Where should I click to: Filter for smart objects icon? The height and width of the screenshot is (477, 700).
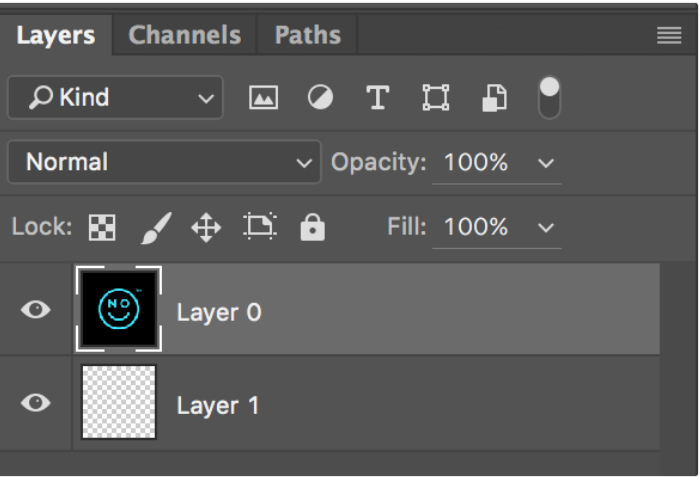(494, 98)
